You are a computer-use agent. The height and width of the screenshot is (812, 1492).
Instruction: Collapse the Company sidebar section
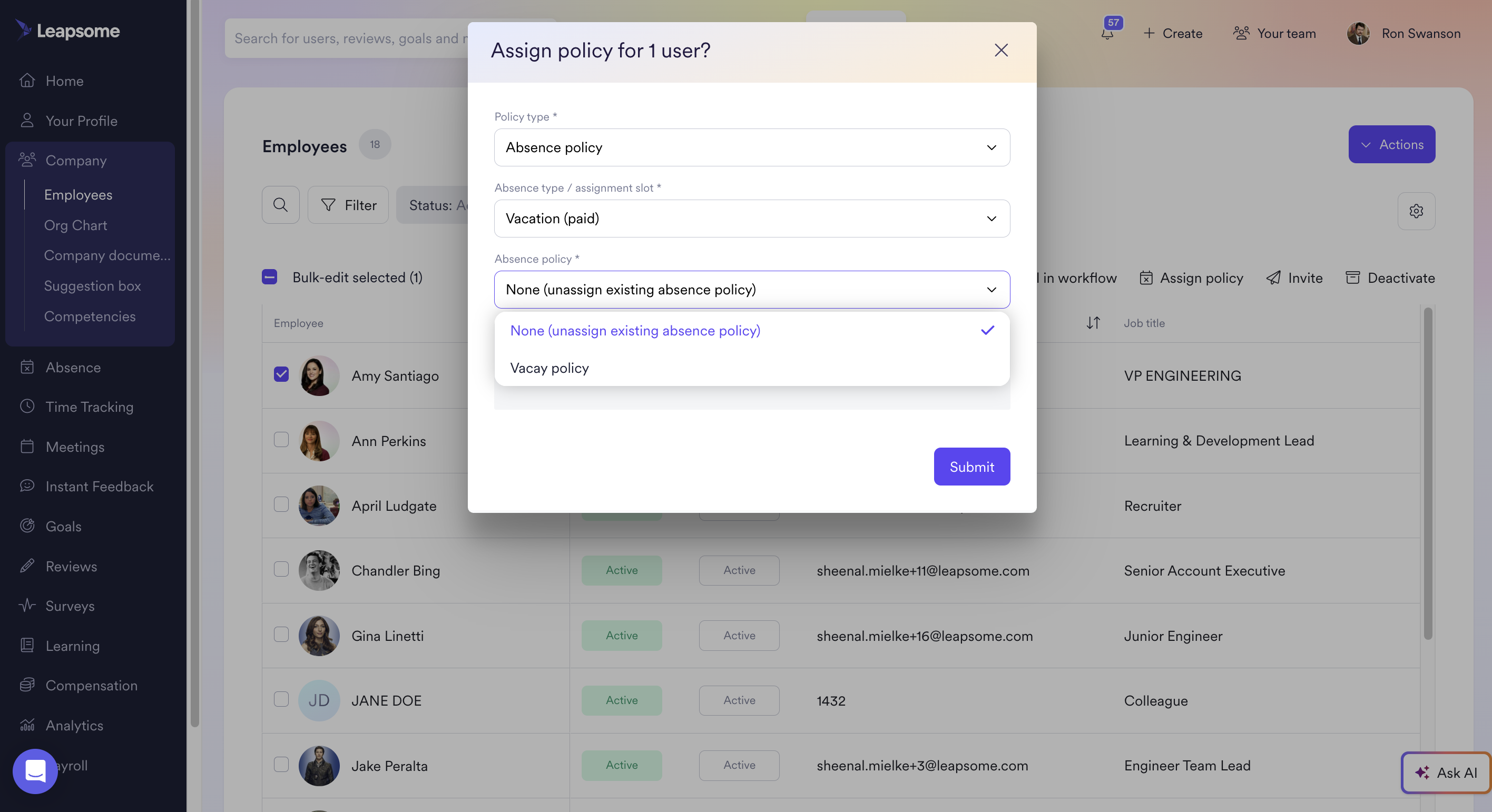(x=76, y=160)
